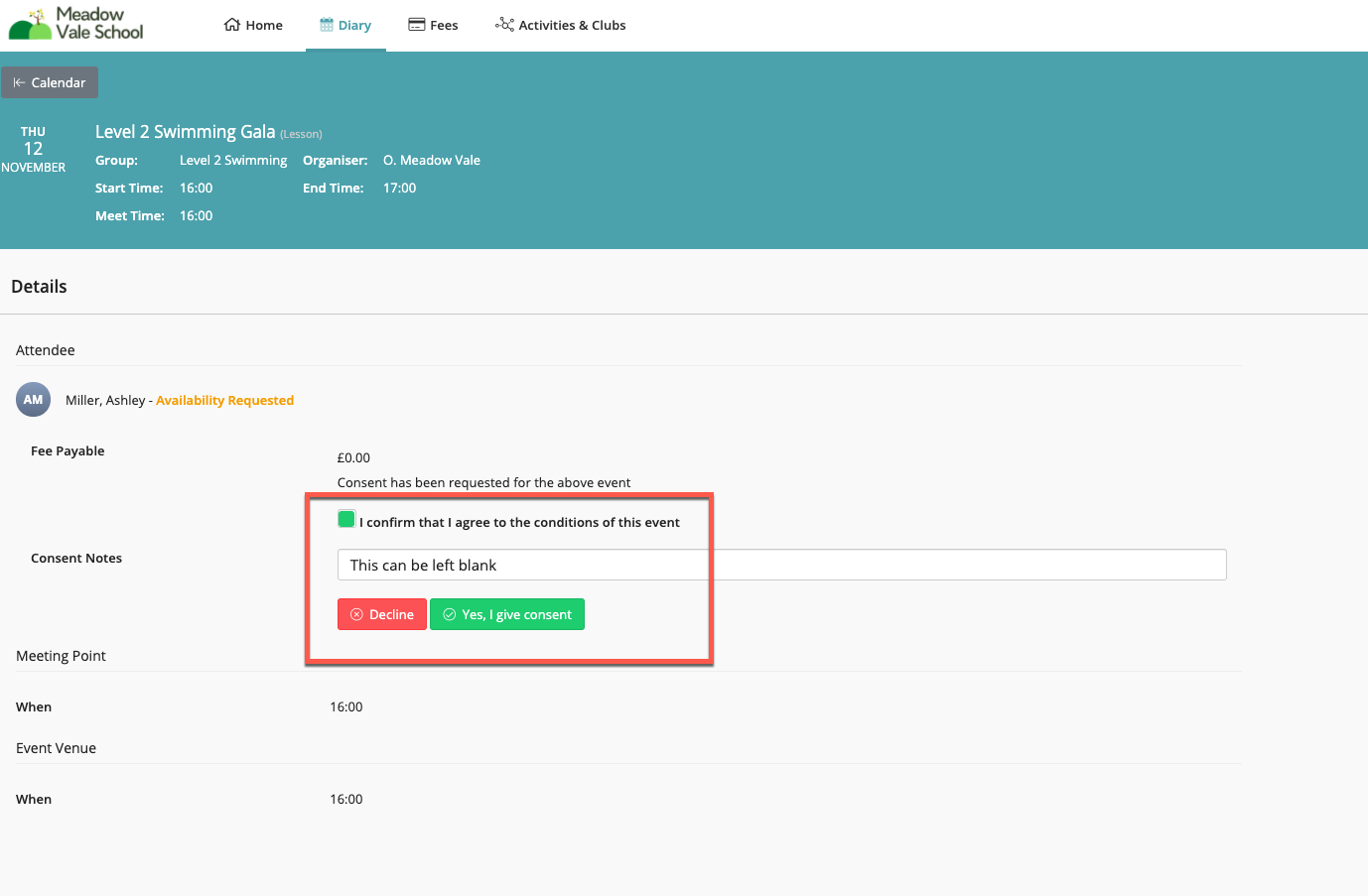This screenshot has width=1368, height=896.
Task: Click the Activities & Clubs network icon
Action: (504, 25)
